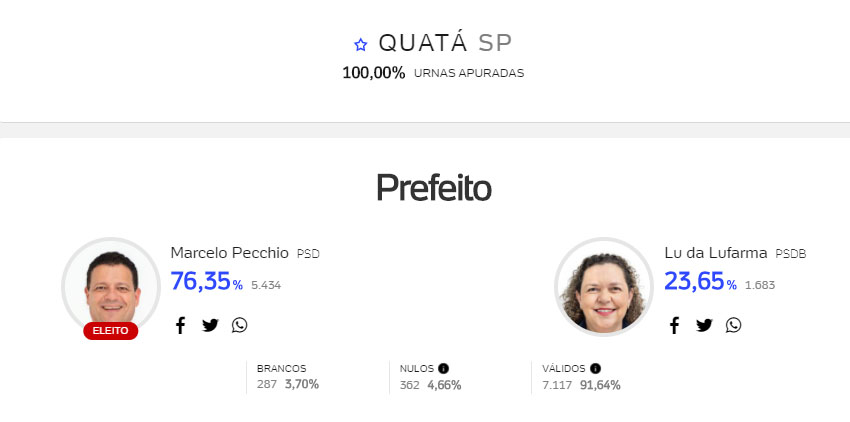Click the 23,65% vote percentage
Viewport: 850px width, 422px height.
tap(700, 282)
